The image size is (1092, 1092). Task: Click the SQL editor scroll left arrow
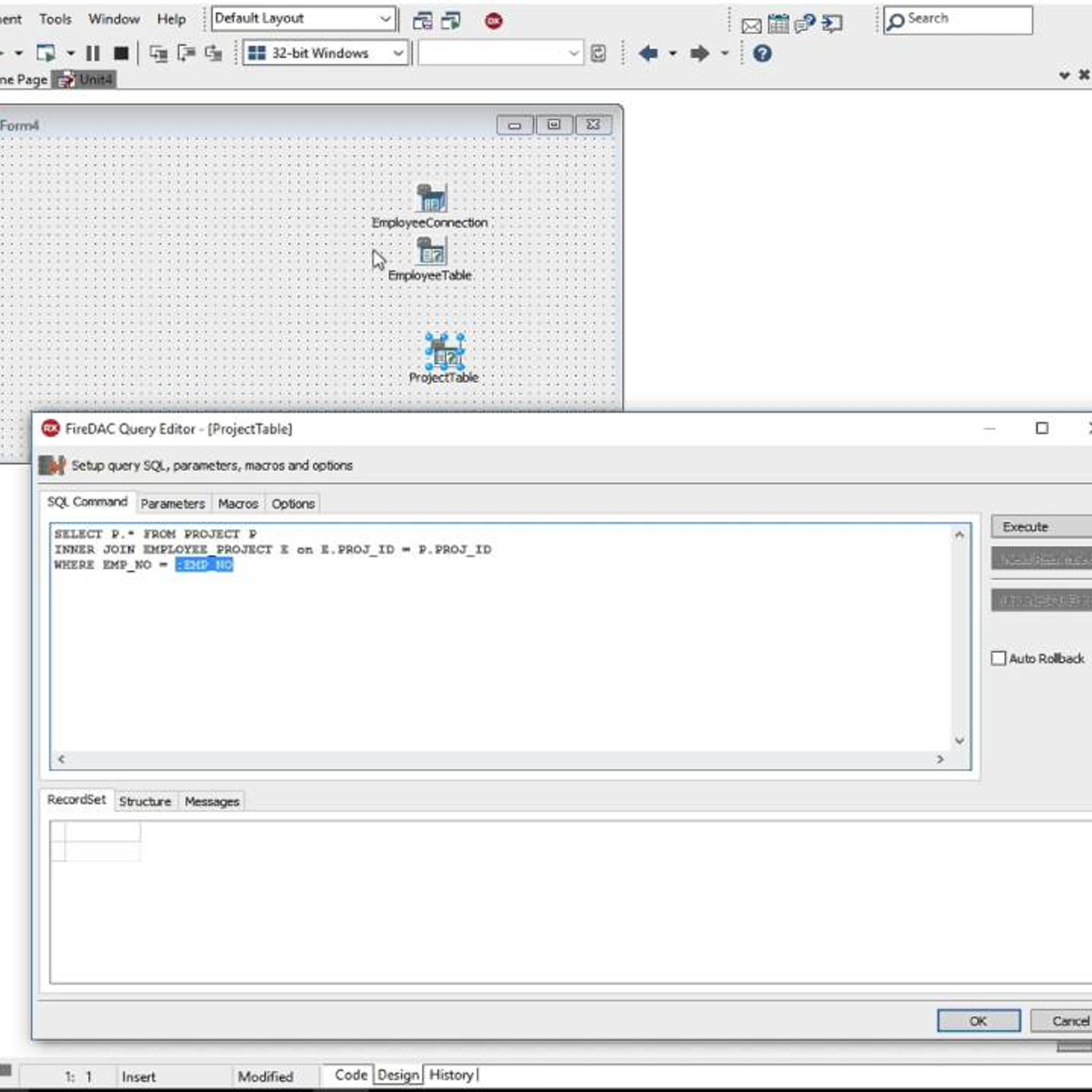pos(61,759)
